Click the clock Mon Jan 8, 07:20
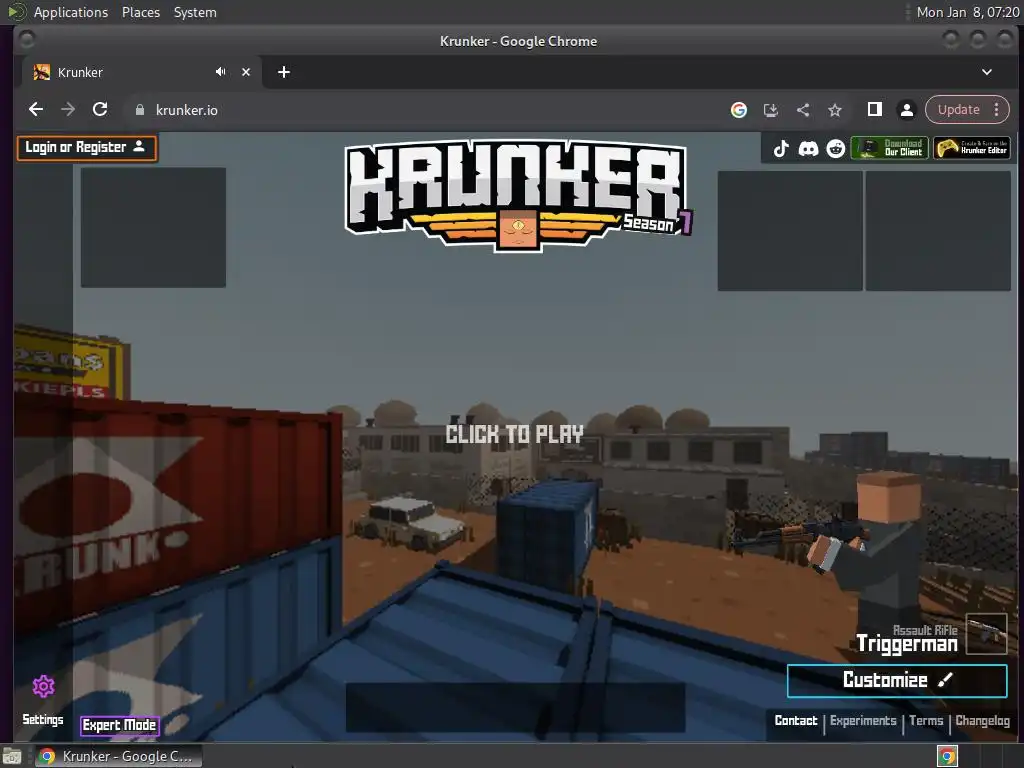Screen dimensions: 1024x768 (967, 12)
